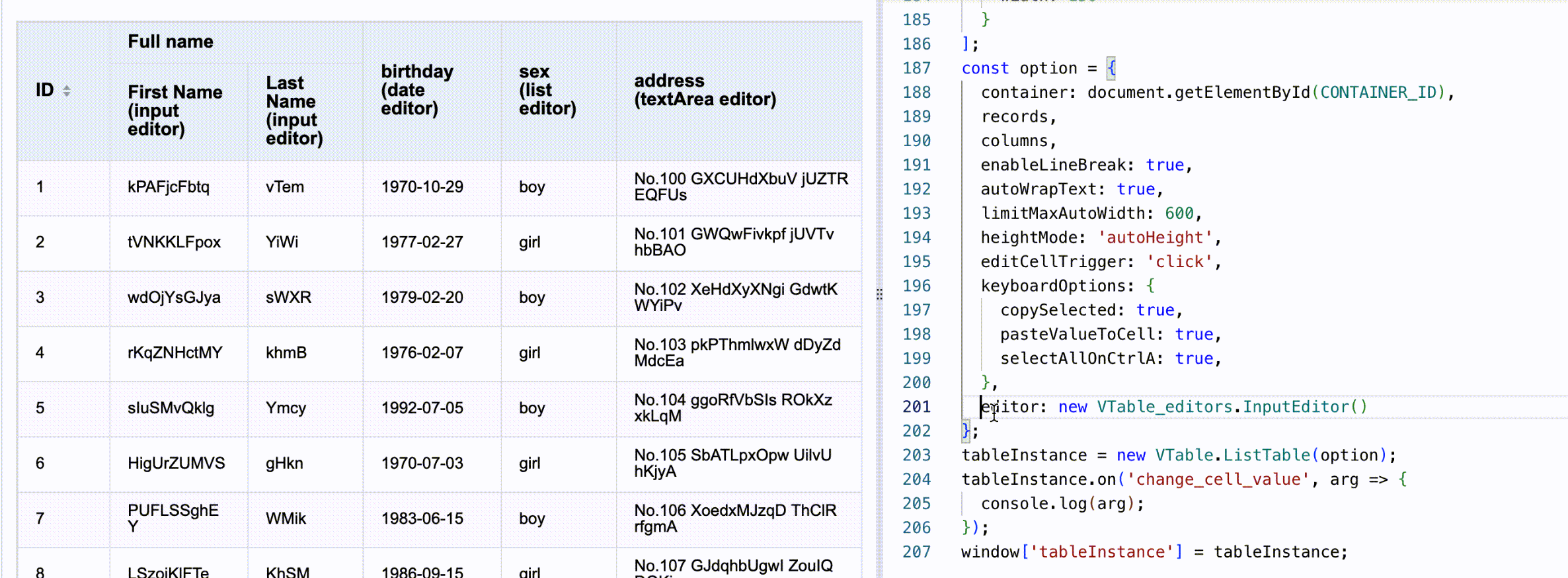Open sex dropdown cell in row 6
The width and height of the screenshot is (1568, 578).
point(529,464)
